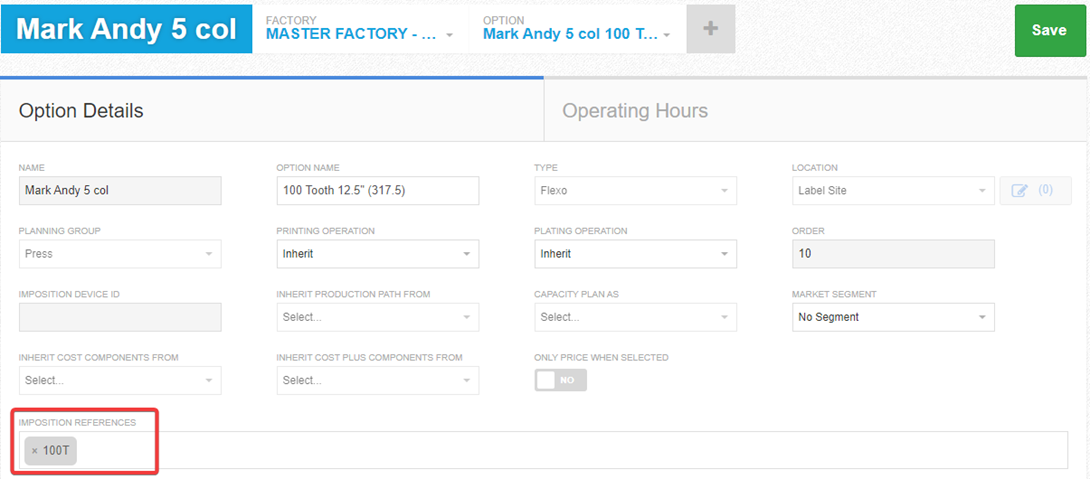
Task: Click the Save button
Action: [x=1049, y=30]
